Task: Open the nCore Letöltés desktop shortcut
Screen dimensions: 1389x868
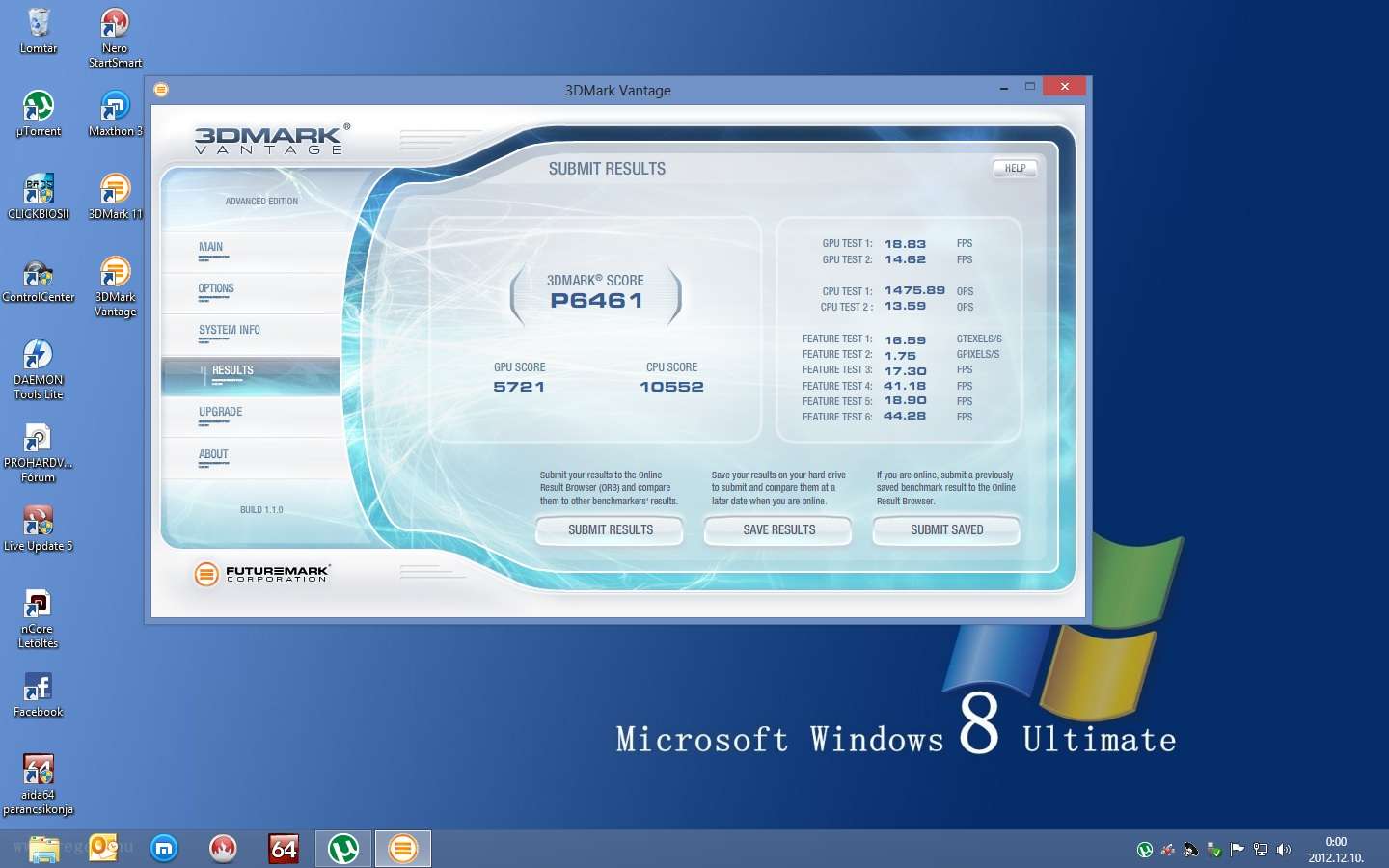Action: [39, 617]
